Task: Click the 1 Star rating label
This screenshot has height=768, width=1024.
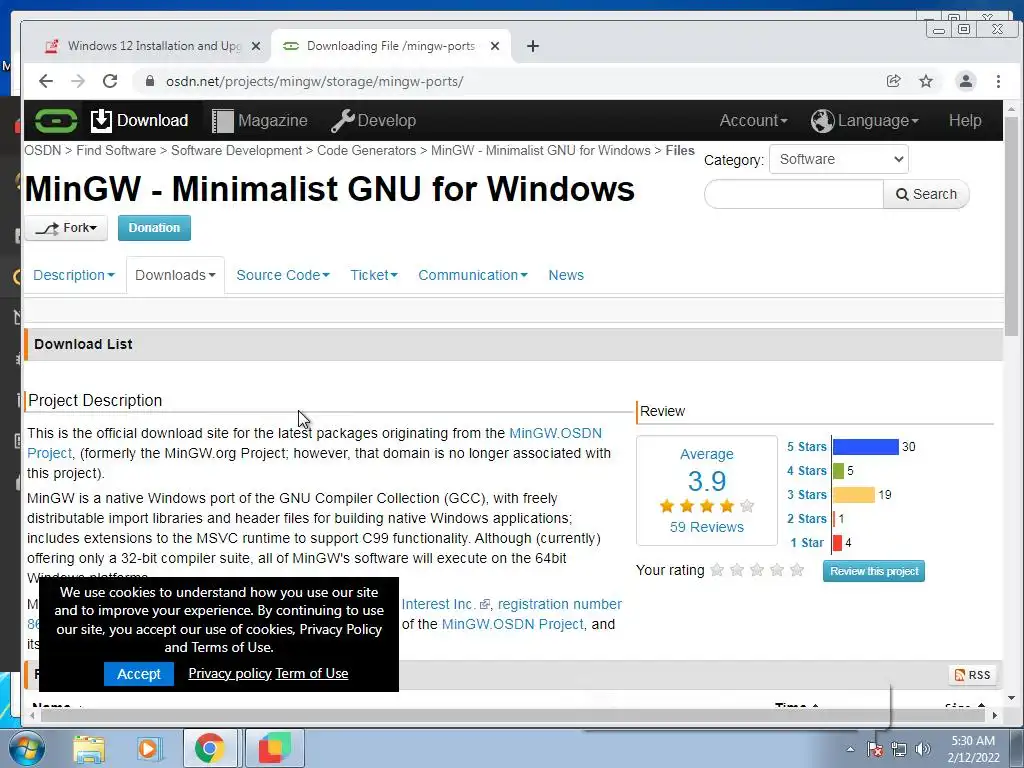Action: [x=807, y=543]
